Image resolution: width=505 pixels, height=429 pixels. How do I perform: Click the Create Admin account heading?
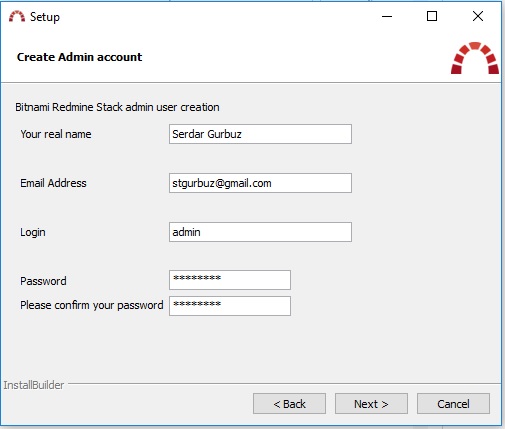[x=79, y=57]
